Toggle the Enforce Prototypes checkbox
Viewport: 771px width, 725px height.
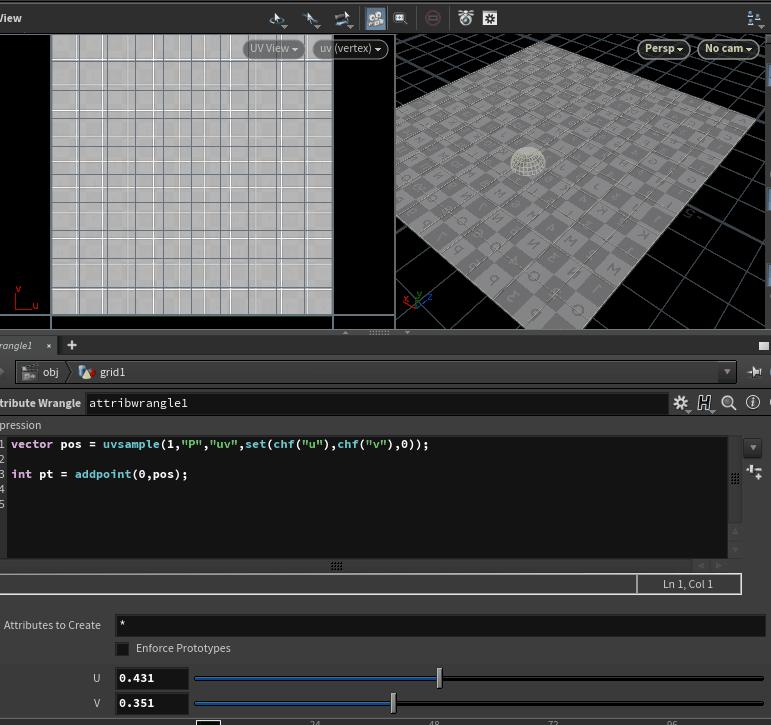coord(122,649)
